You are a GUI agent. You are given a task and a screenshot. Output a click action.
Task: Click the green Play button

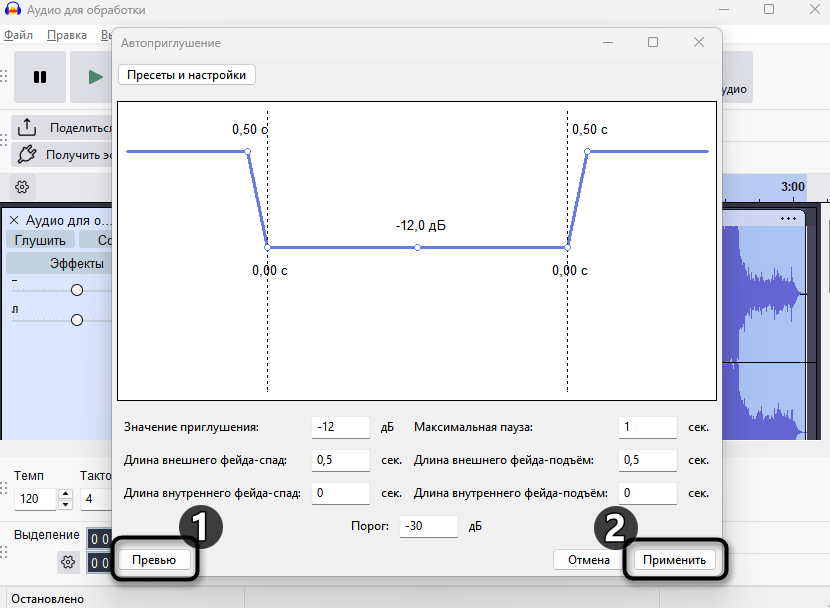(95, 77)
